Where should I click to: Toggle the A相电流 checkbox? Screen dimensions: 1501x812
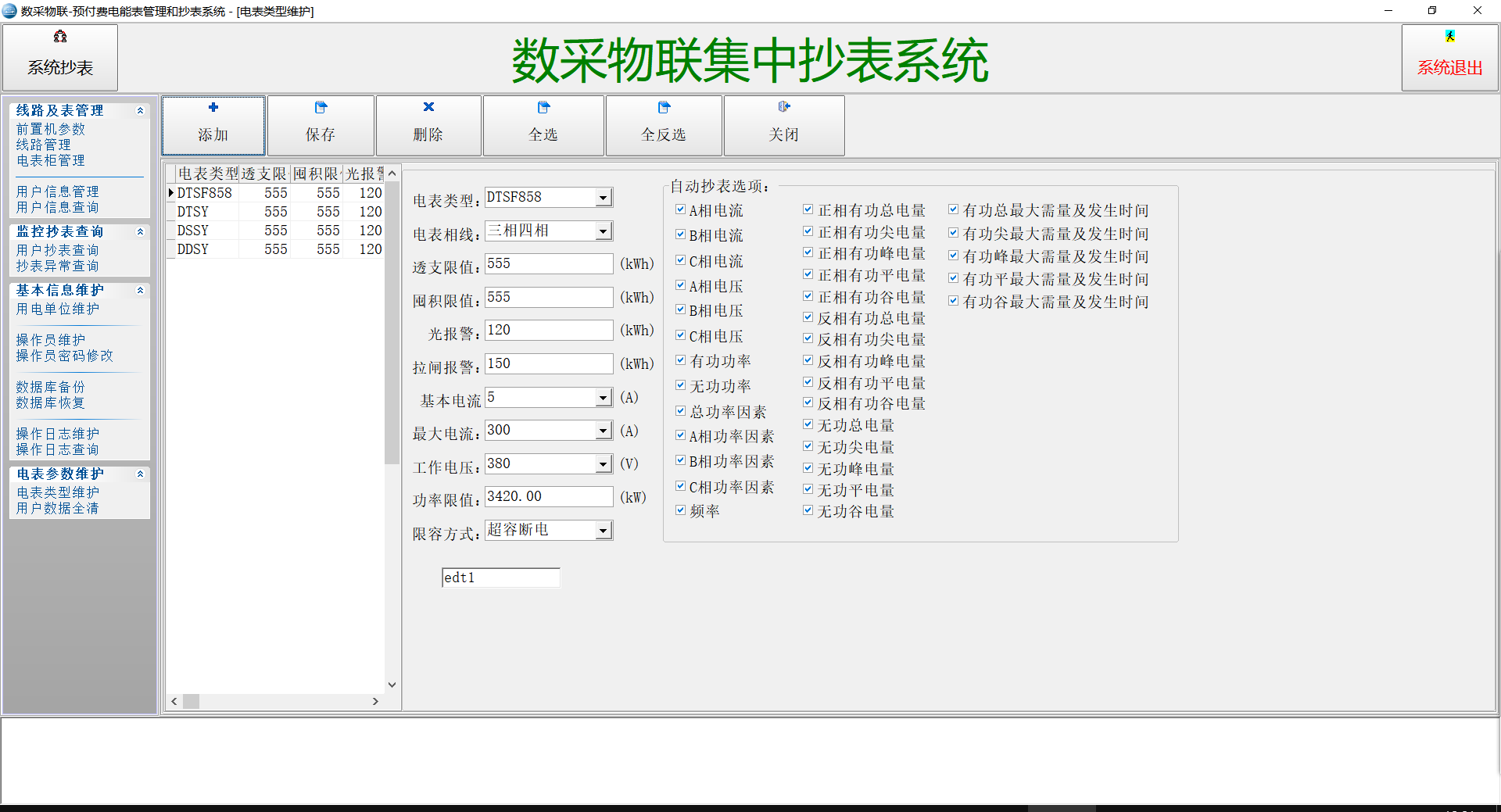[x=680, y=209]
